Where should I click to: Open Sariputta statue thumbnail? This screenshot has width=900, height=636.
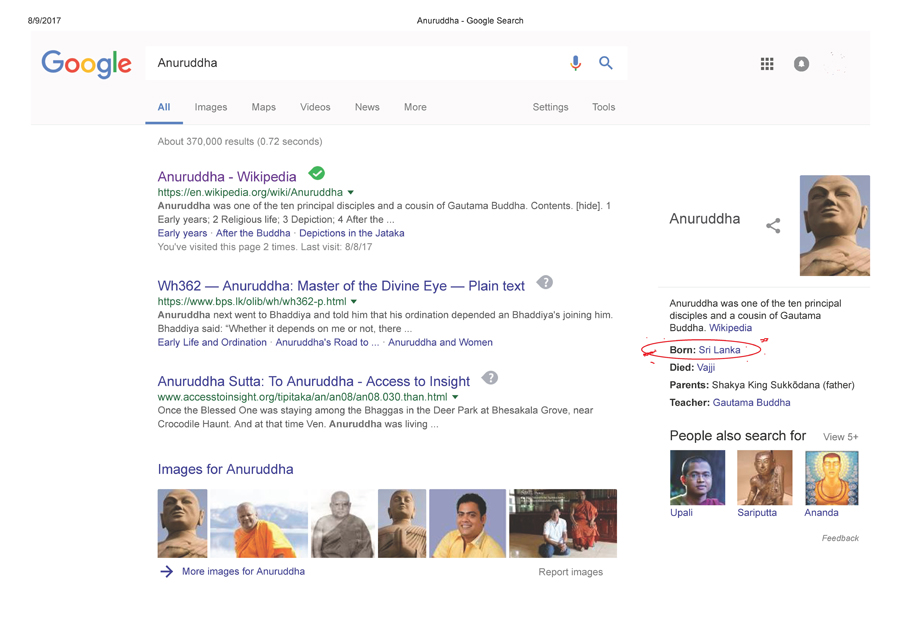click(765, 478)
